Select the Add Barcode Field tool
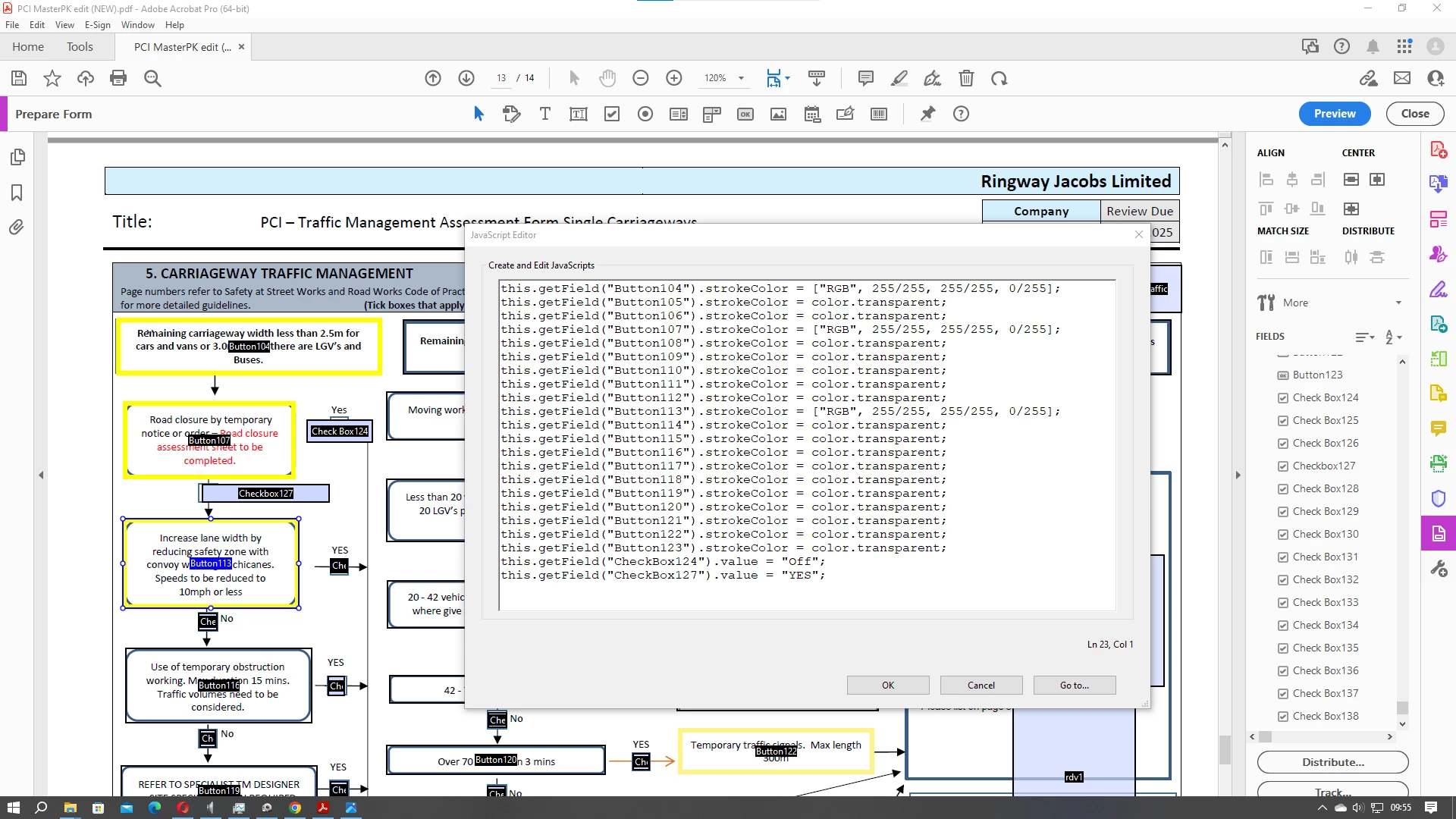Screen dimensions: 1456x819 878,114
